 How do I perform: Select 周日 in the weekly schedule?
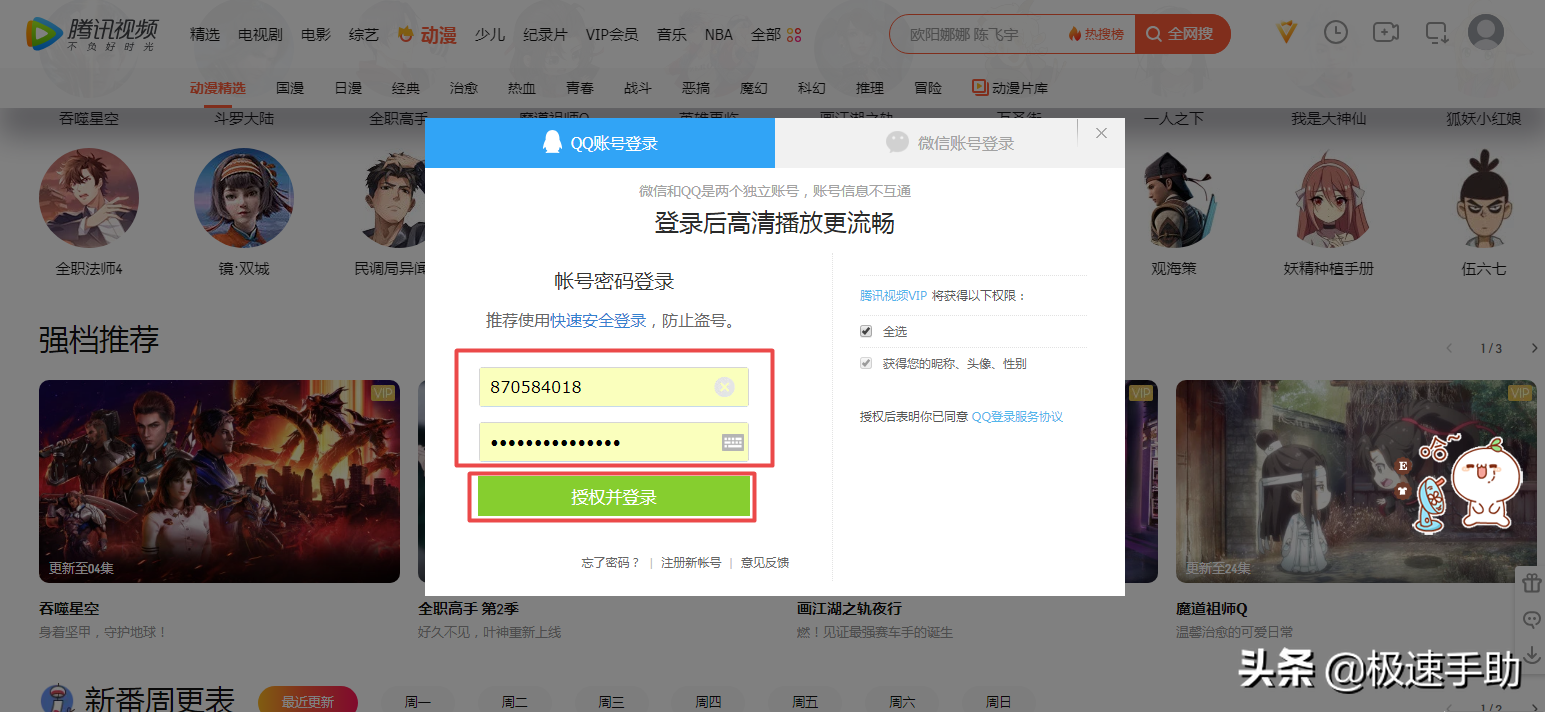[999, 702]
